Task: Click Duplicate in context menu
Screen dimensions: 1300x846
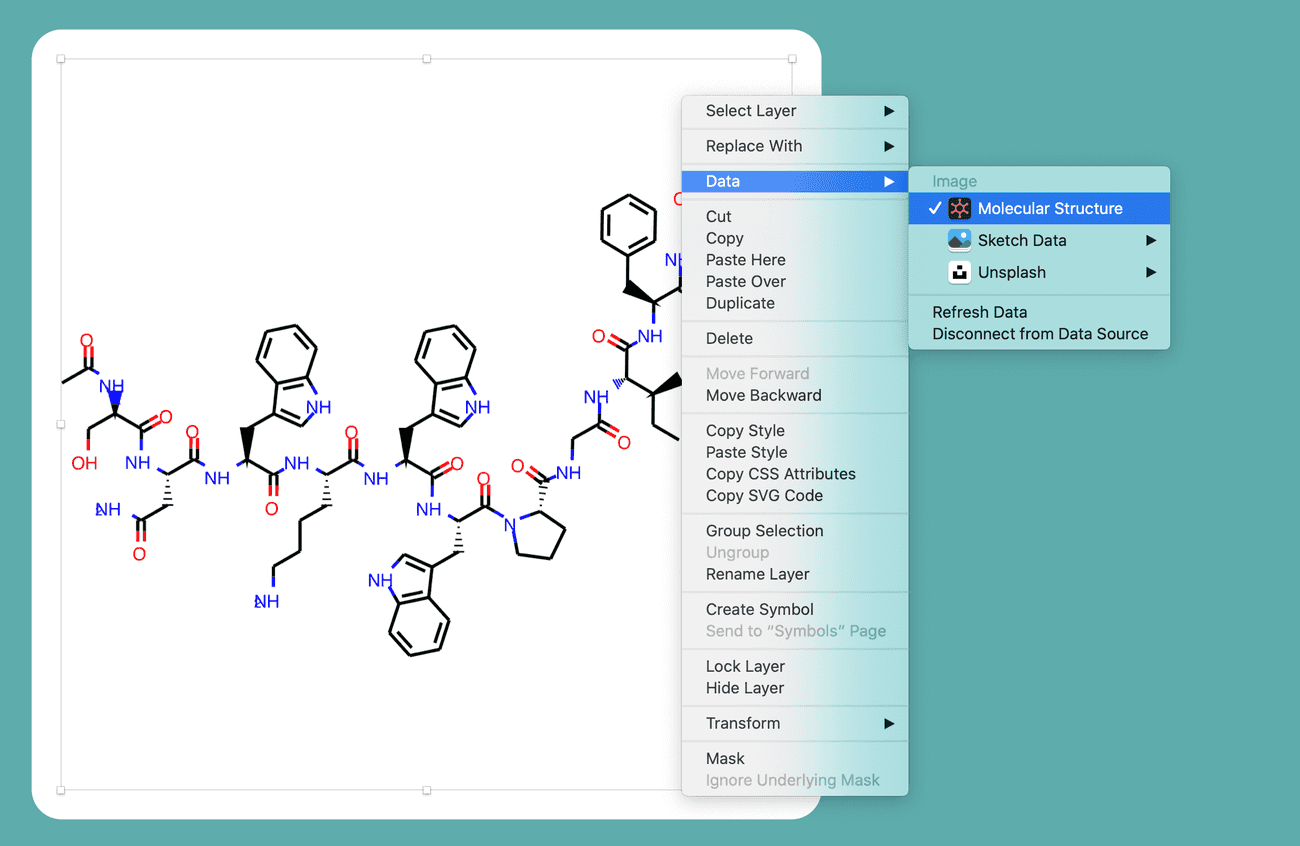Action: [740, 303]
